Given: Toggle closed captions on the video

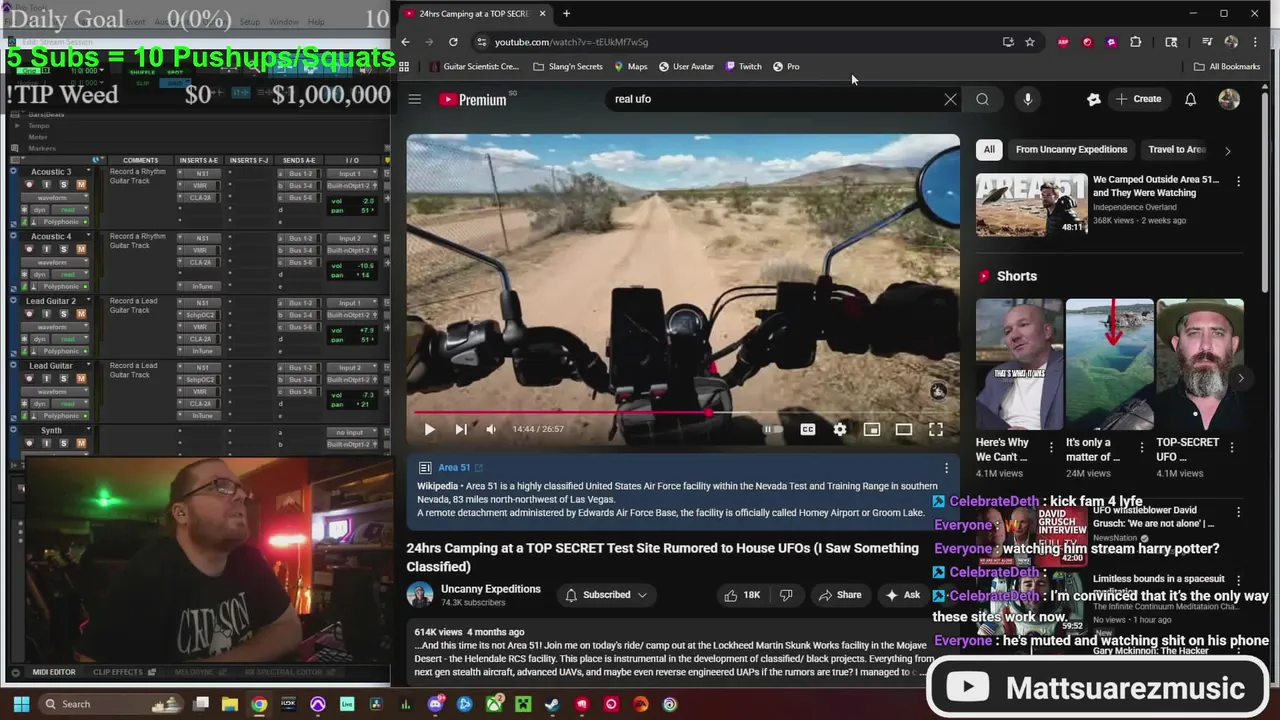Looking at the screenshot, I should click(807, 429).
